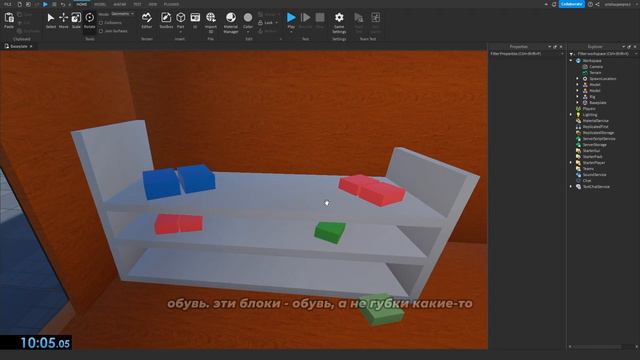Image resolution: width=640 pixels, height=360 pixels.
Task: Open the Toolbox
Action: (x=166, y=20)
